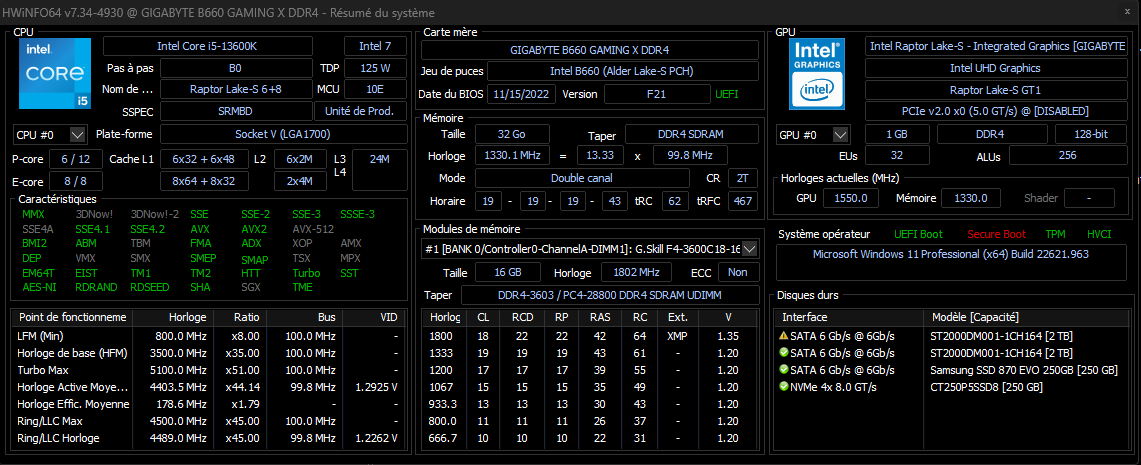Click the E-core 8 / 8 value

pos(76,181)
